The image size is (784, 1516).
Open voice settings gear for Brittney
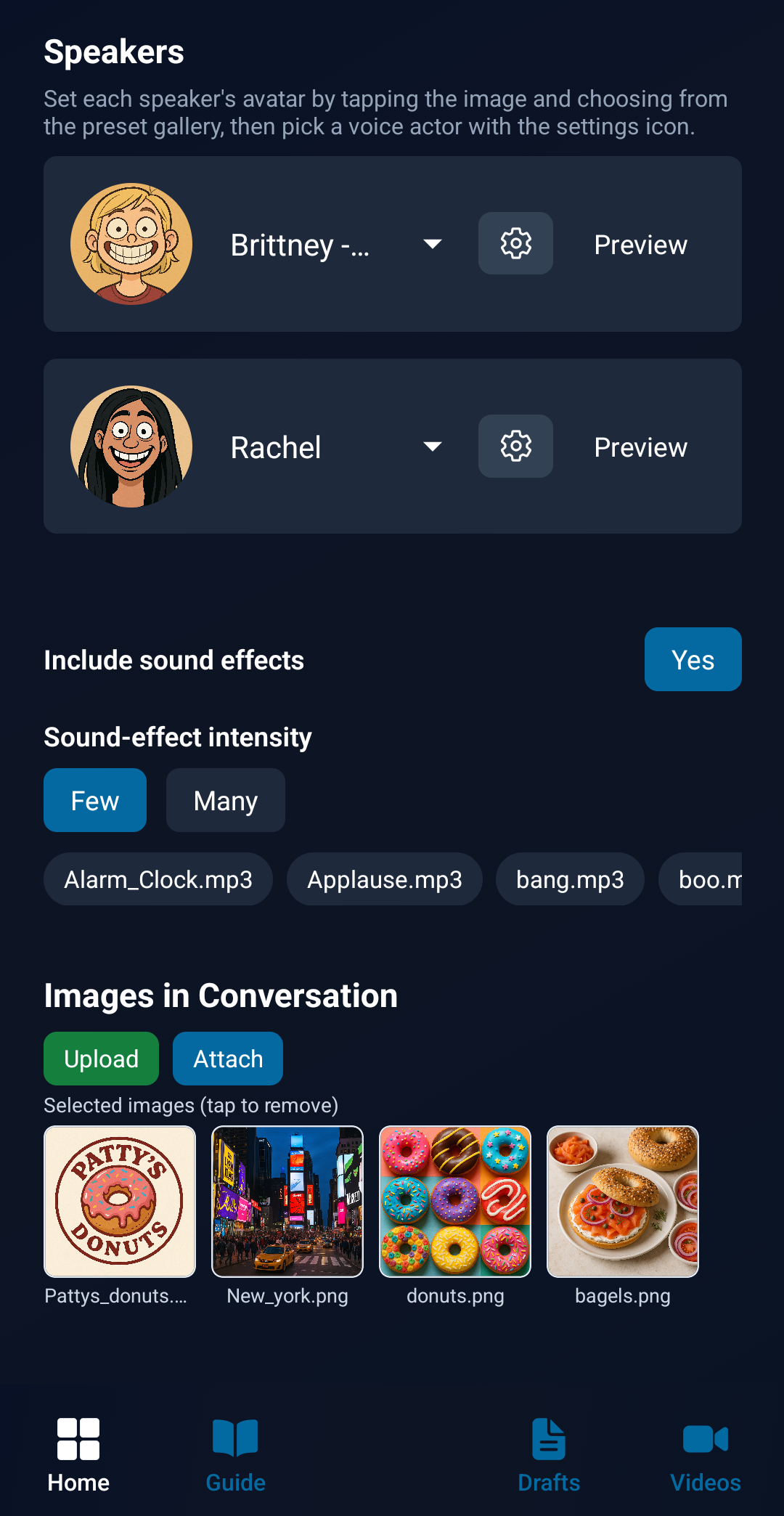pyautogui.click(x=515, y=243)
